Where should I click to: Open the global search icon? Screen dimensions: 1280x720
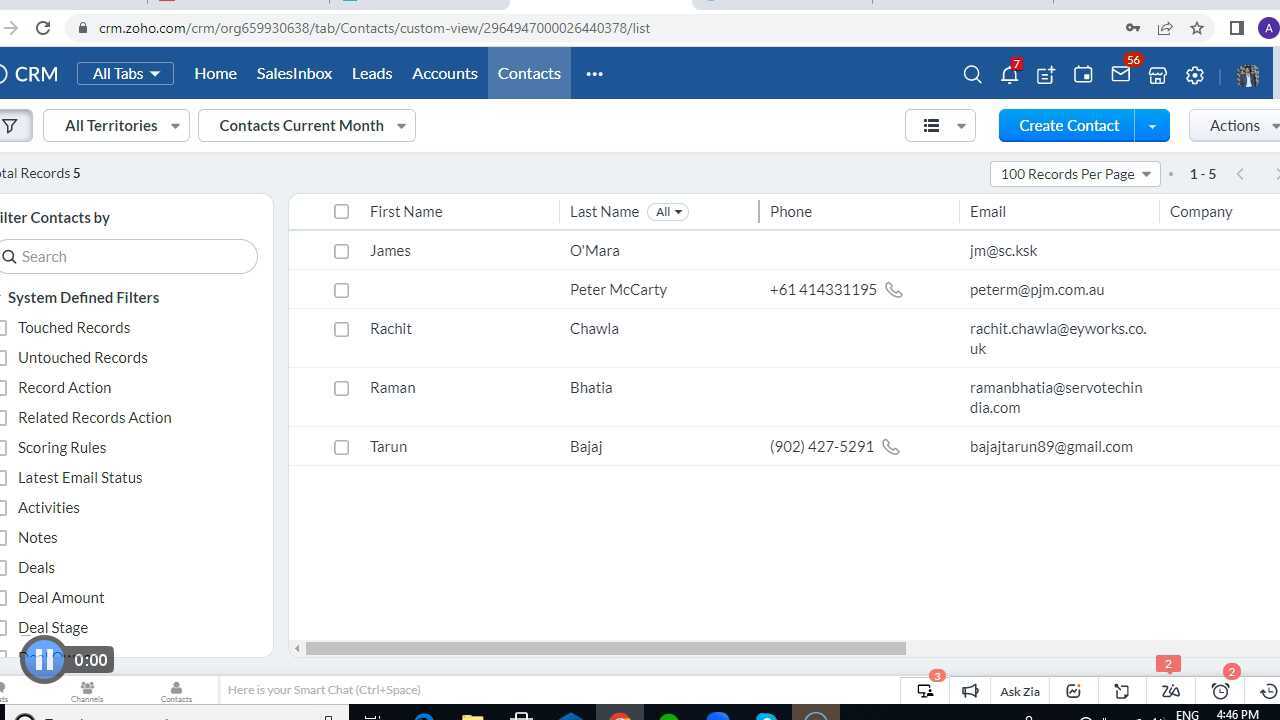(x=971, y=74)
